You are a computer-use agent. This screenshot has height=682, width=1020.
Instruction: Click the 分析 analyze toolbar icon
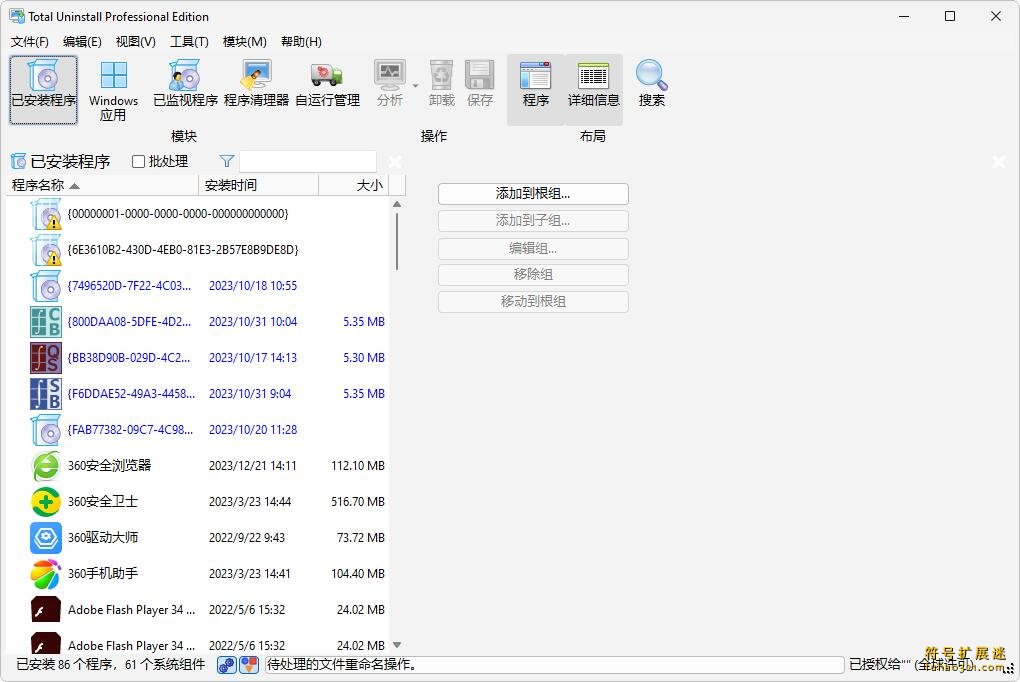tap(390, 85)
